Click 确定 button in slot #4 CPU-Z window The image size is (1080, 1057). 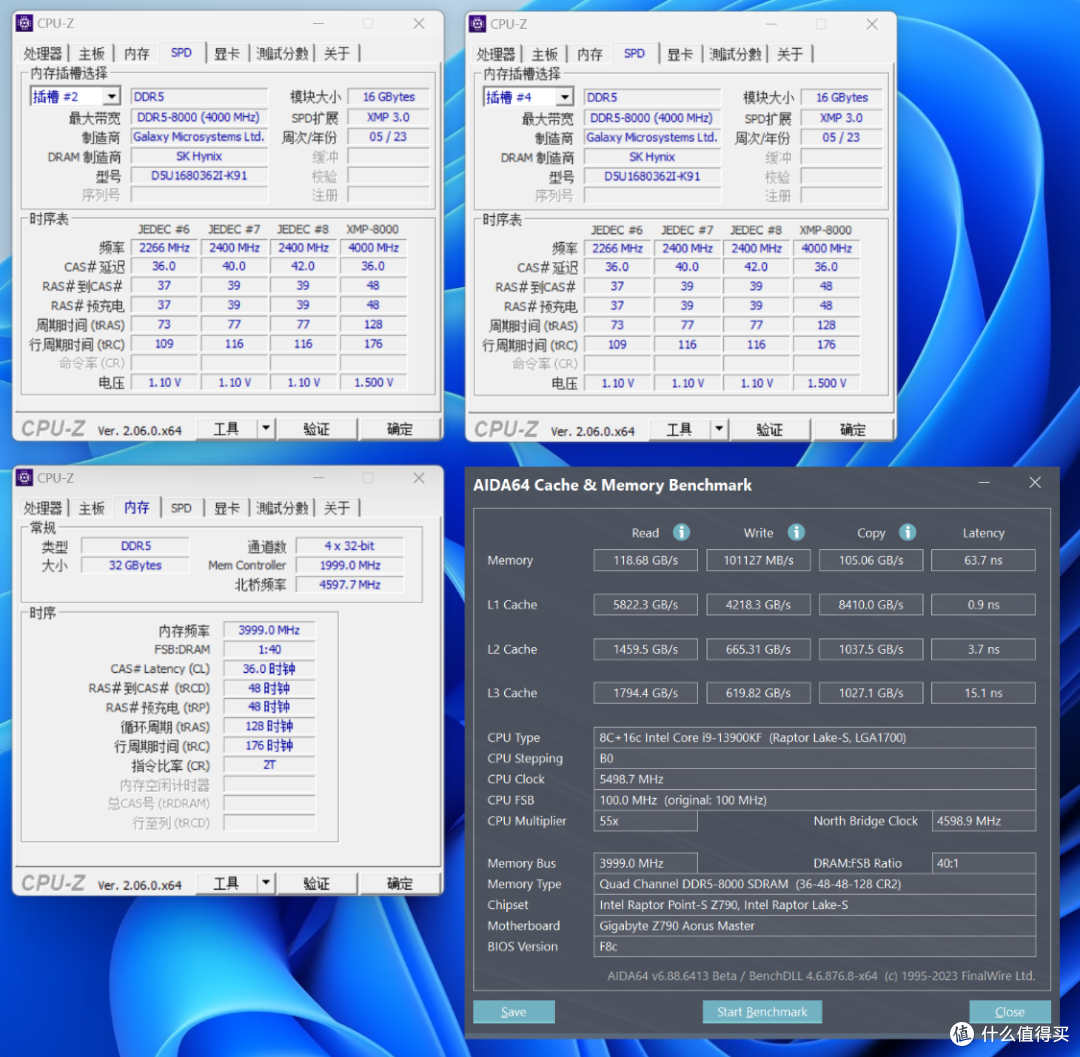point(853,429)
